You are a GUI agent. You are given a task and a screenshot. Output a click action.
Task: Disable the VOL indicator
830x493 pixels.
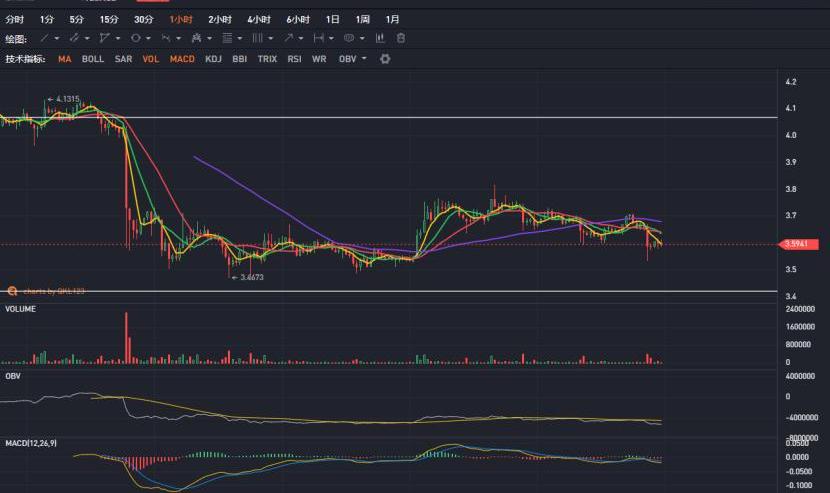[x=150, y=59]
